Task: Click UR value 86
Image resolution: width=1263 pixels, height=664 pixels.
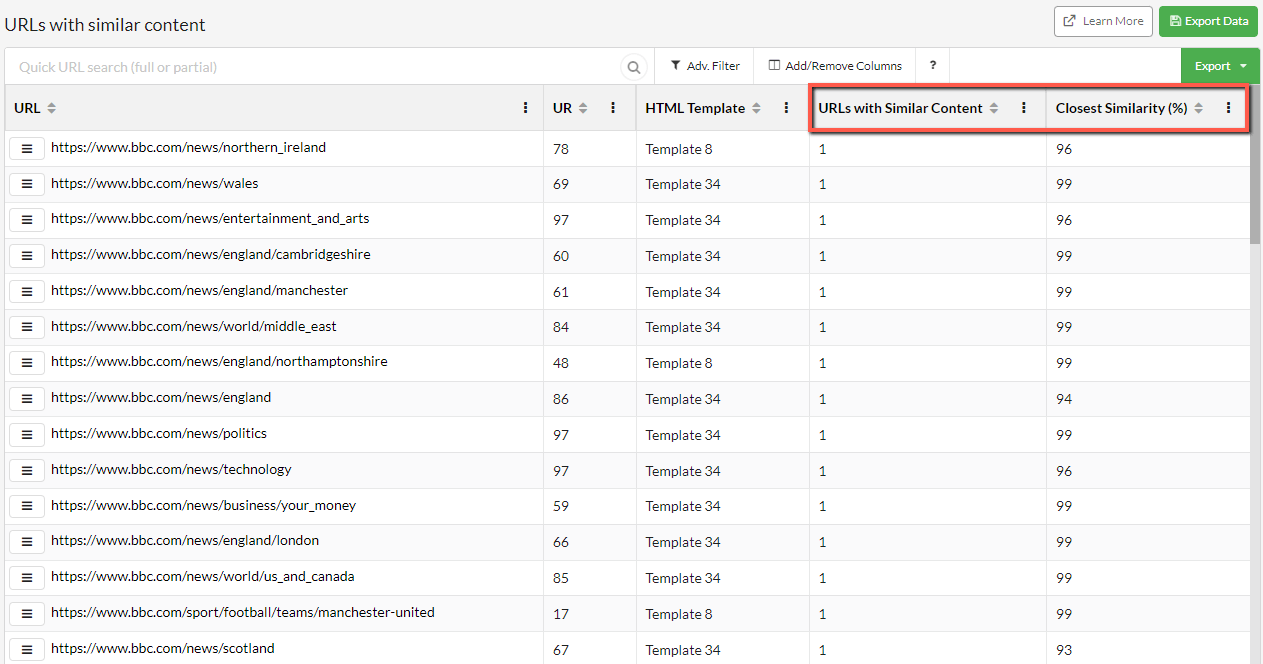Action: [x=561, y=399]
